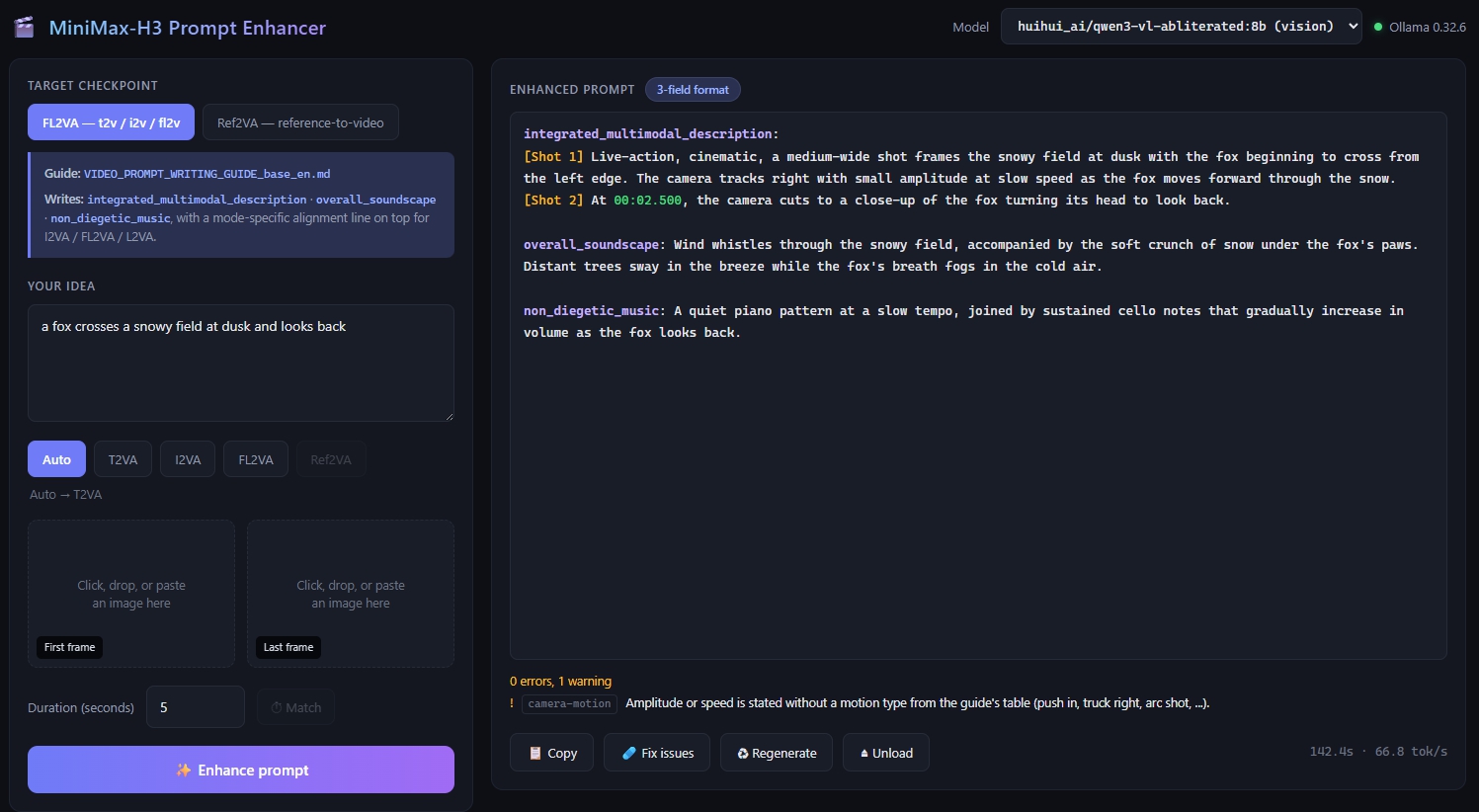Click the Duration seconds input field

[196, 707]
